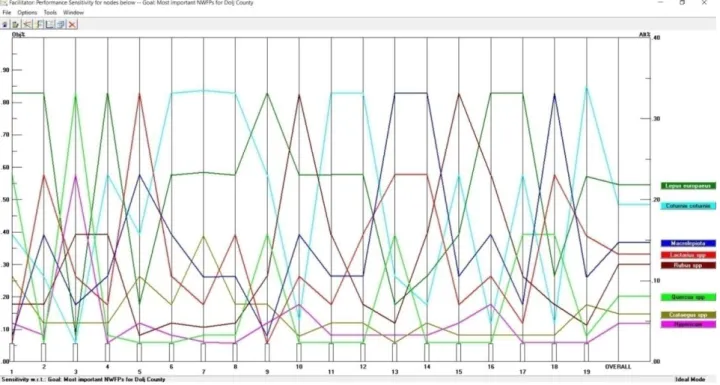This screenshot has width=720, height=385.
Task: Click criterion 5 weight bar
Action: [x=139, y=352]
